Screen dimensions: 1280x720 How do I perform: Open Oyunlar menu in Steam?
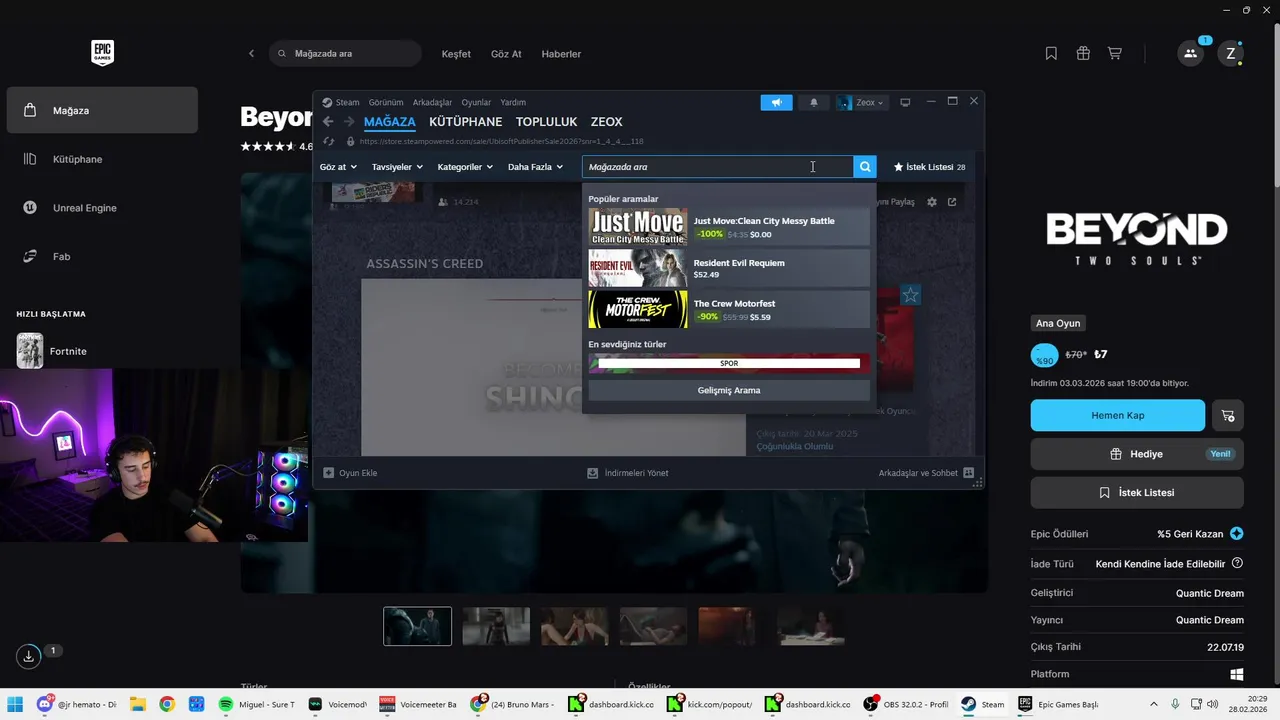click(x=476, y=102)
